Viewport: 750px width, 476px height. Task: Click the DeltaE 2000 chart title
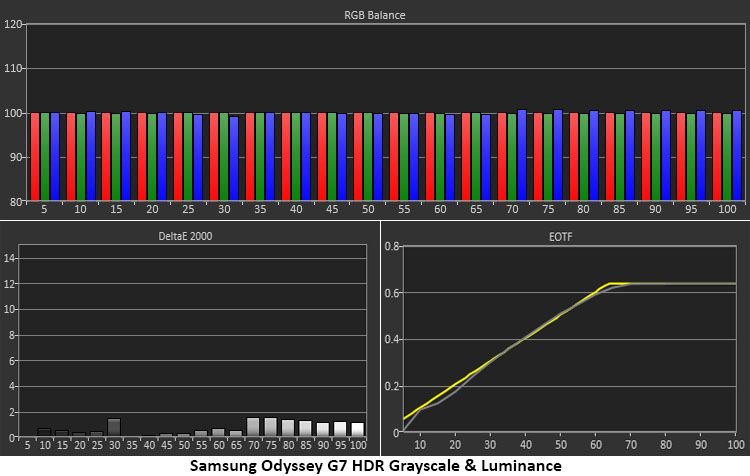(x=185, y=236)
